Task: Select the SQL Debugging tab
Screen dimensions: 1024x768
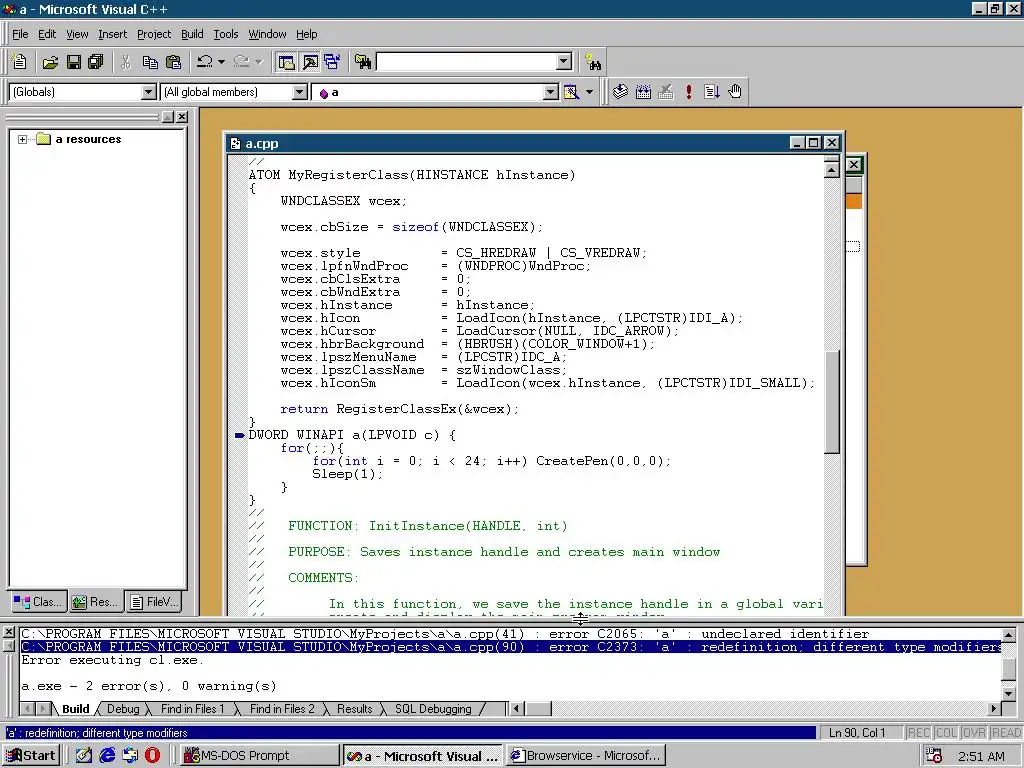Action: [x=433, y=709]
